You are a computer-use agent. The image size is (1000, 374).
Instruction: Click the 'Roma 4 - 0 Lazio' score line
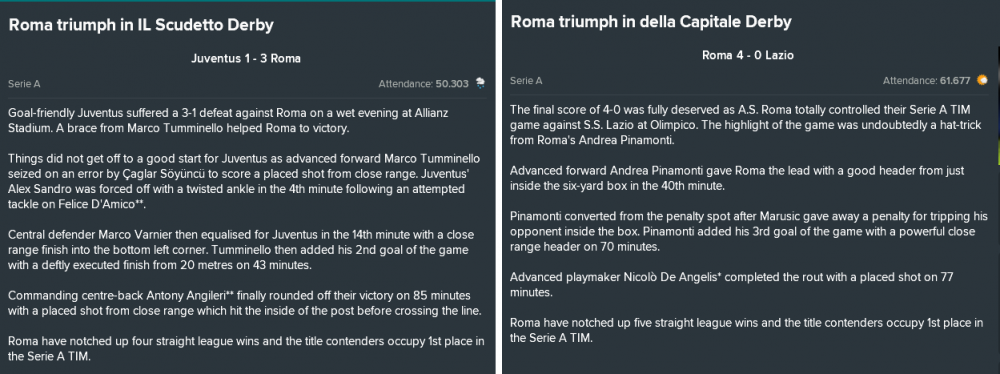point(748,55)
